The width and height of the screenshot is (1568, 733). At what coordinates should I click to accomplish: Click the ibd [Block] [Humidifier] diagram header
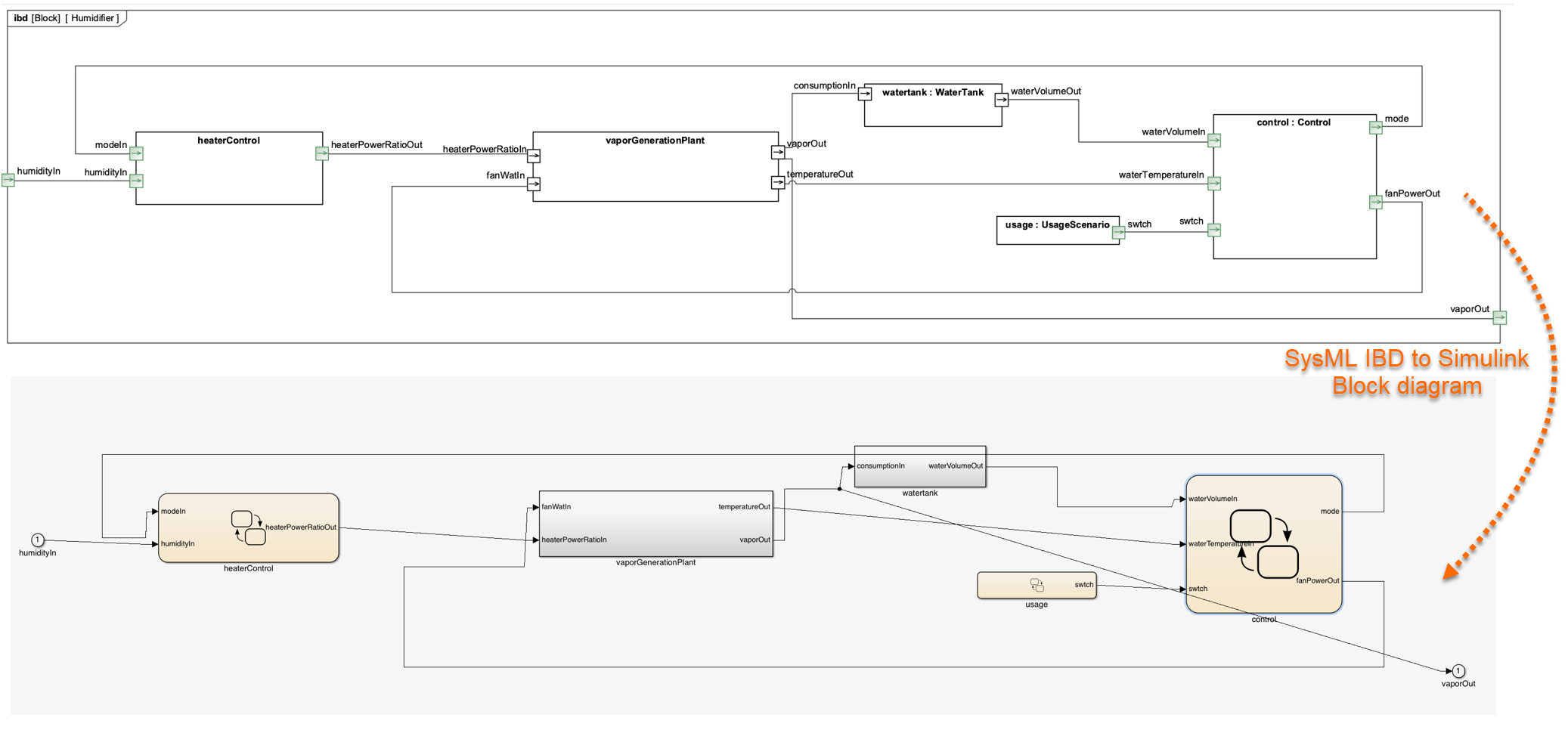click(67, 18)
